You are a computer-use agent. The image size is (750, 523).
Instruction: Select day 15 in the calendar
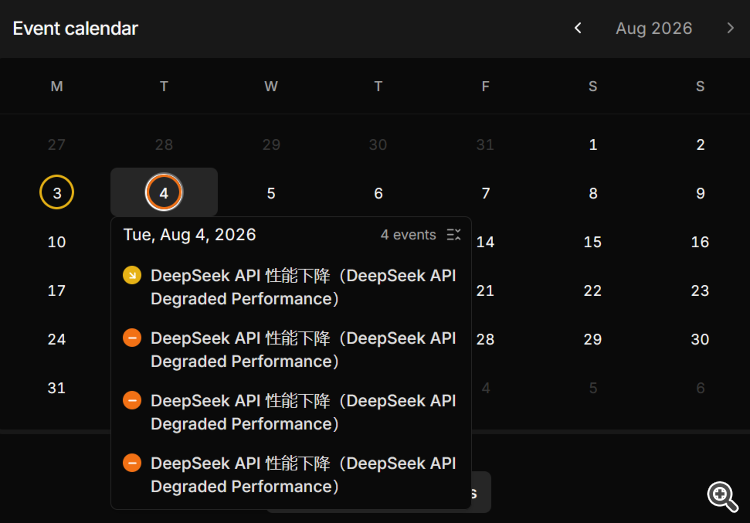(x=593, y=242)
